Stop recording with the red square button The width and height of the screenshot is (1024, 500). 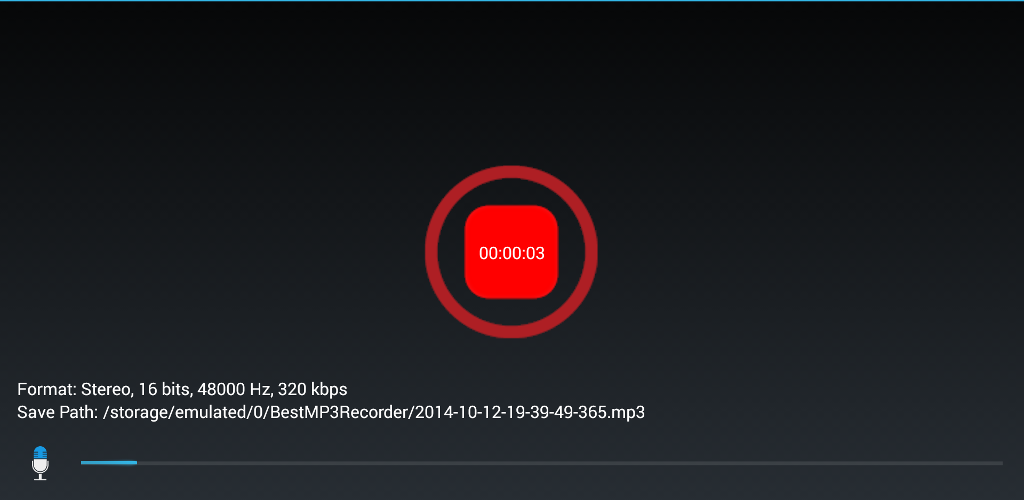point(511,252)
